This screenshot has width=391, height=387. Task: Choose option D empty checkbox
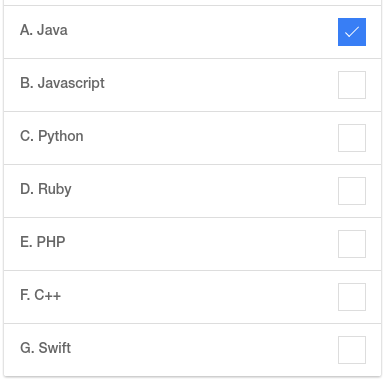coord(352,191)
